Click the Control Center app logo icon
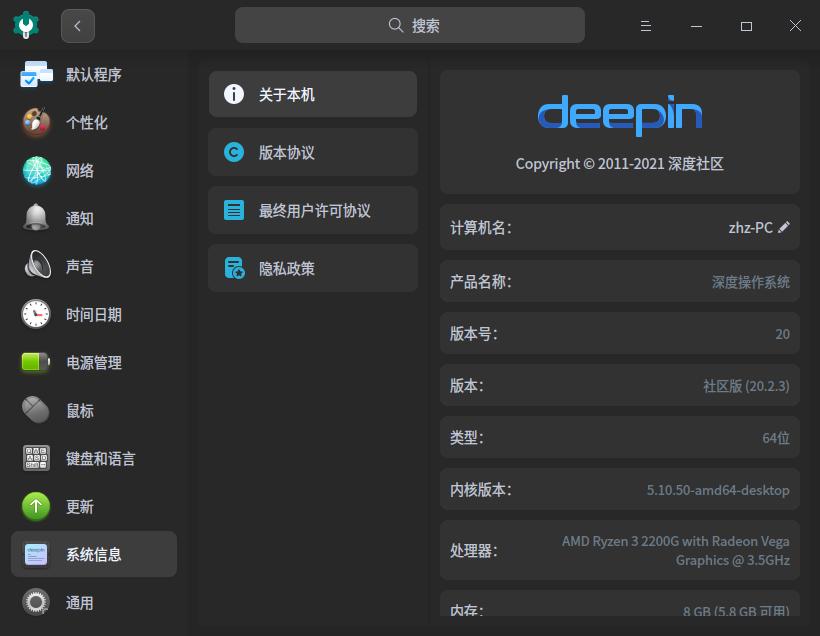The width and height of the screenshot is (820, 636). (x=26, y=25)
